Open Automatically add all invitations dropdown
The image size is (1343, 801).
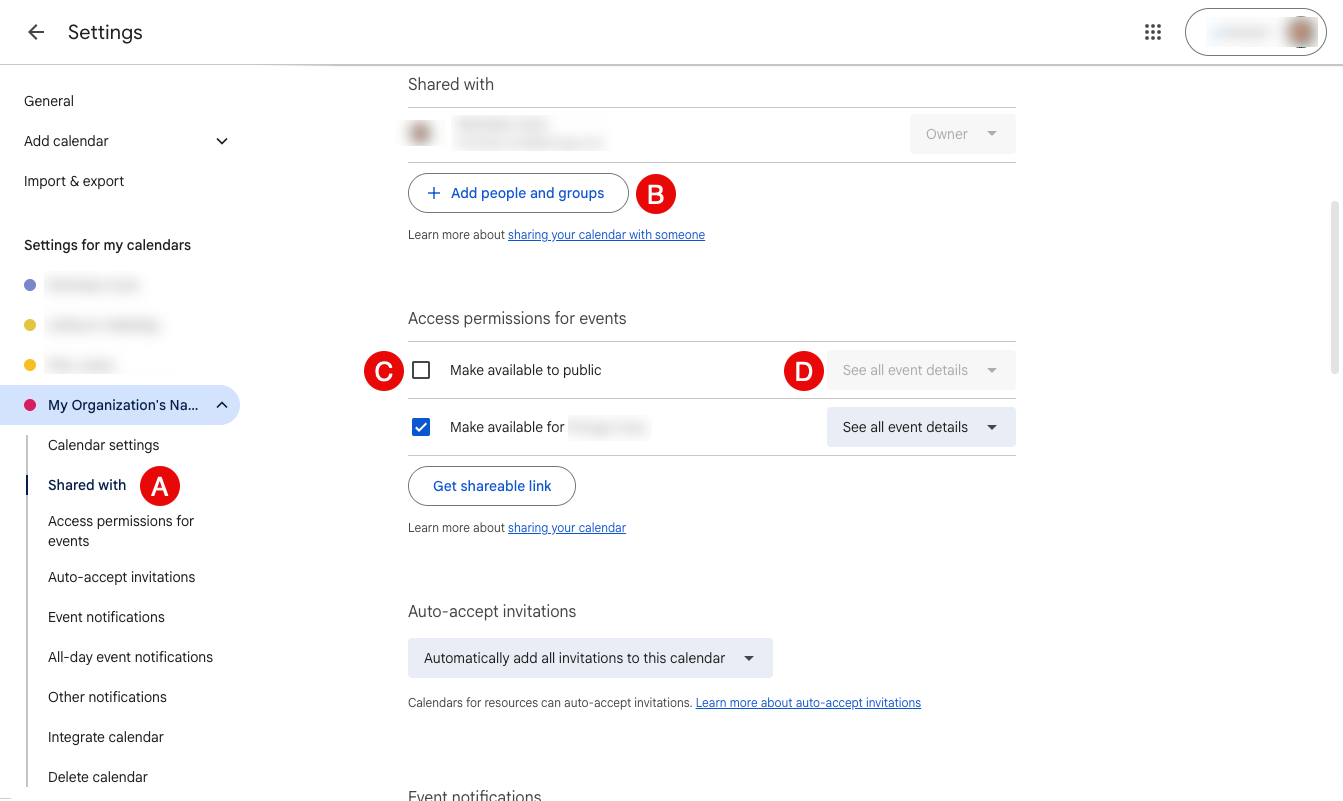[x=590, y=658]
